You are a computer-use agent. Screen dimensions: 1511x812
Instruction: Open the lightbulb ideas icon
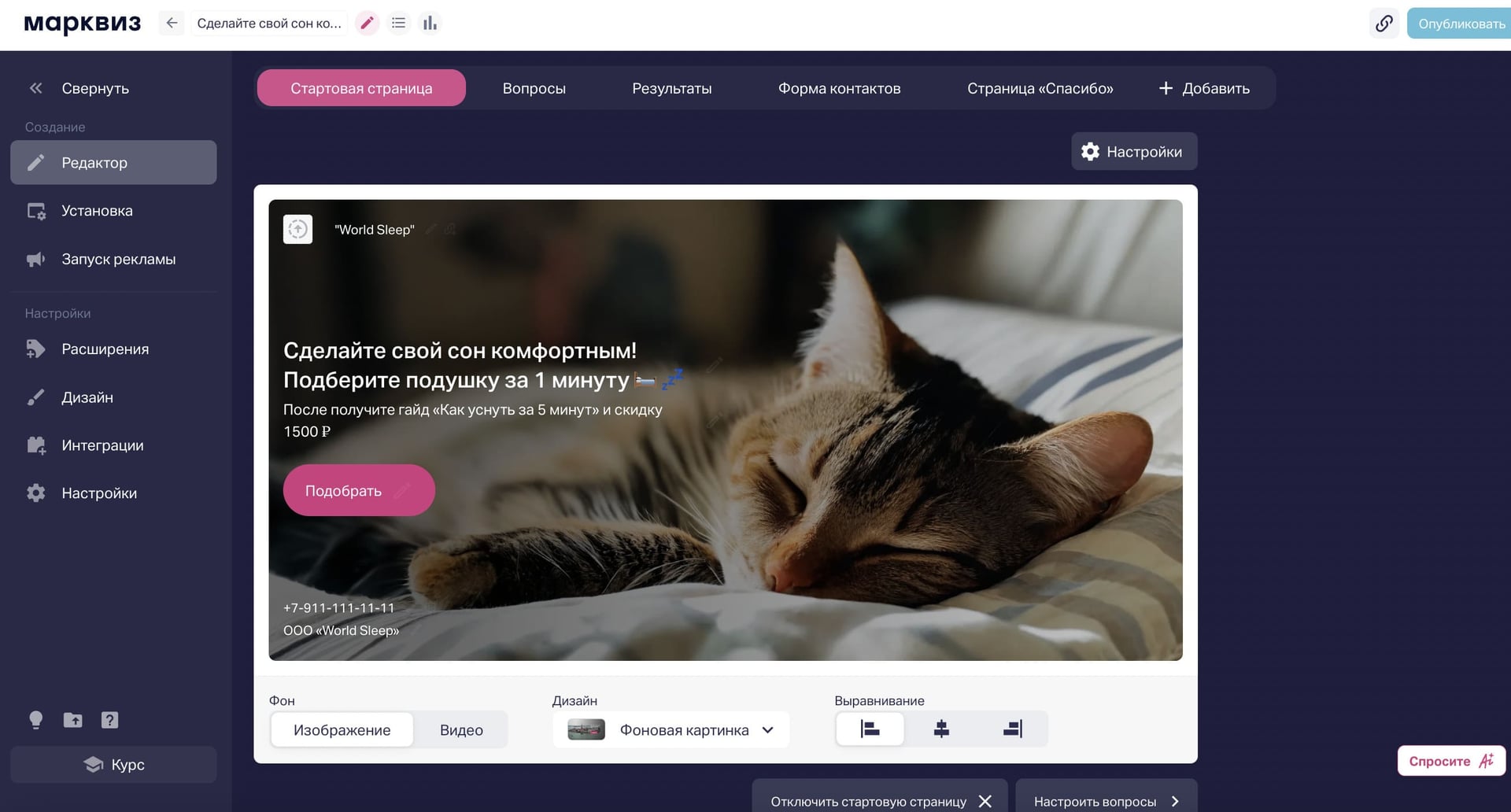(35, 720)
